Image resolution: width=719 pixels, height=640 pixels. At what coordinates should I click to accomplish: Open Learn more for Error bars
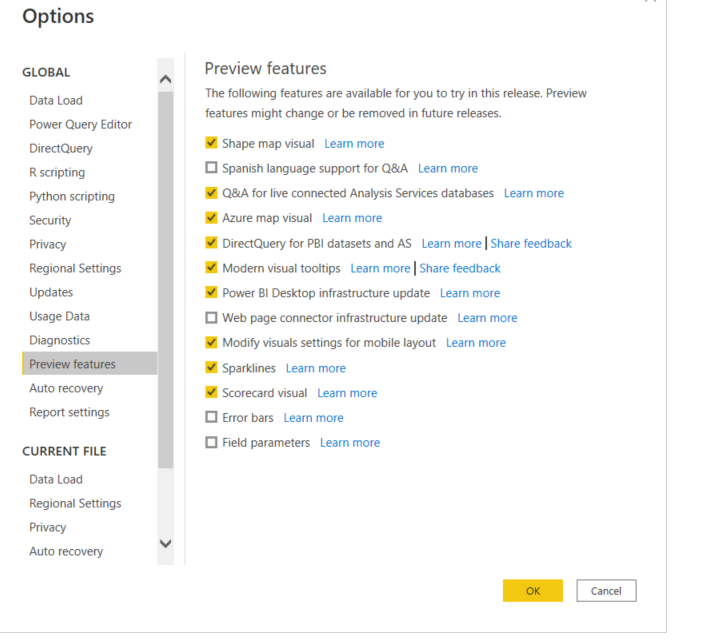click(313, 418)
